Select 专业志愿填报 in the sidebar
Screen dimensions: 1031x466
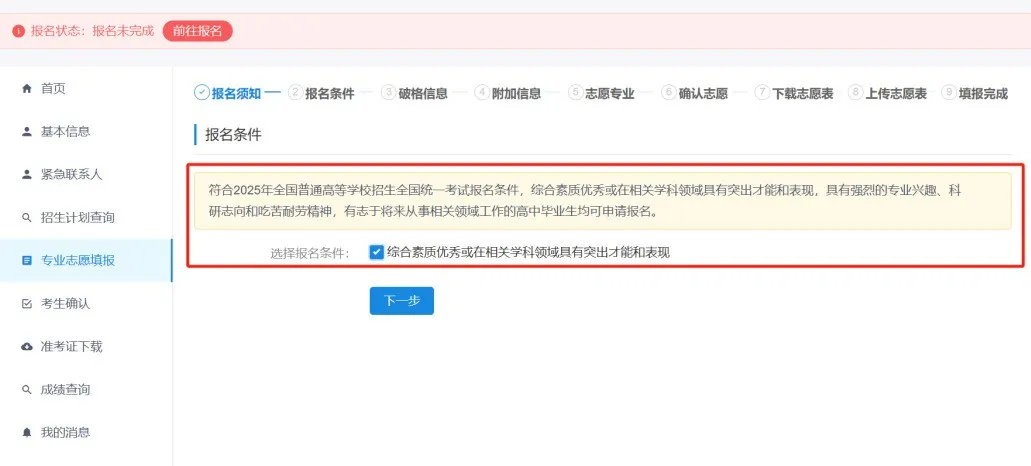pyautogui.click(x=86, y=260)
